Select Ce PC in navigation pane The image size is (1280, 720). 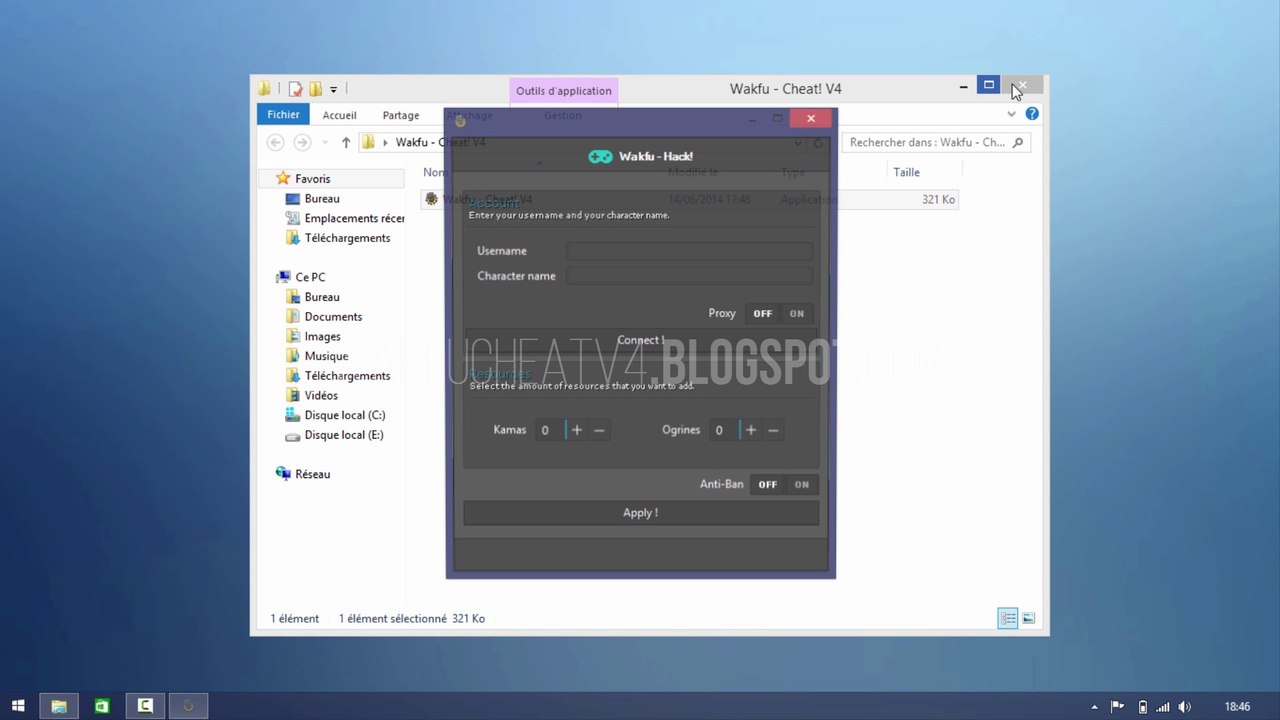(309, 277)
